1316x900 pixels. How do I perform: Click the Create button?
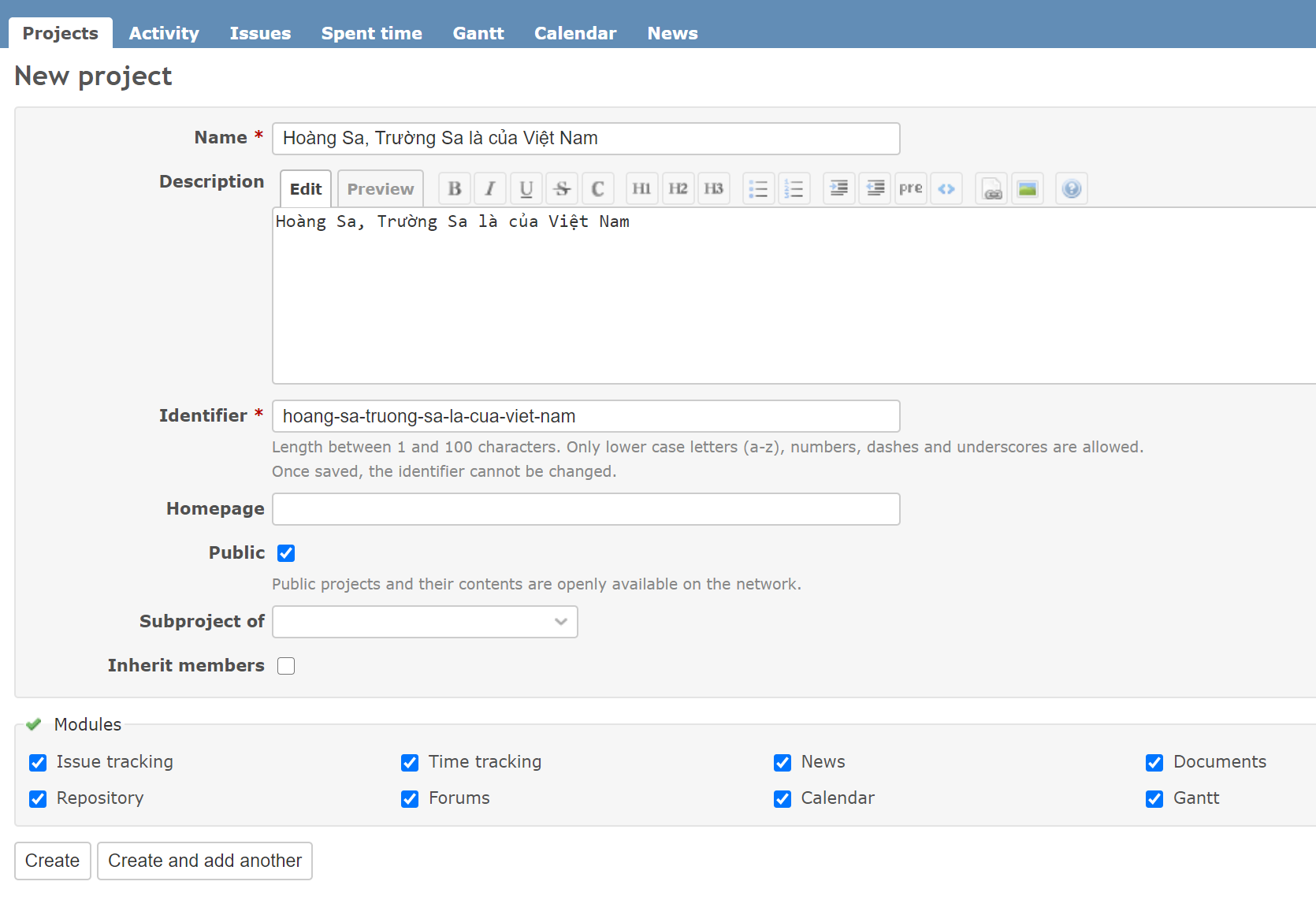[52, 861]
